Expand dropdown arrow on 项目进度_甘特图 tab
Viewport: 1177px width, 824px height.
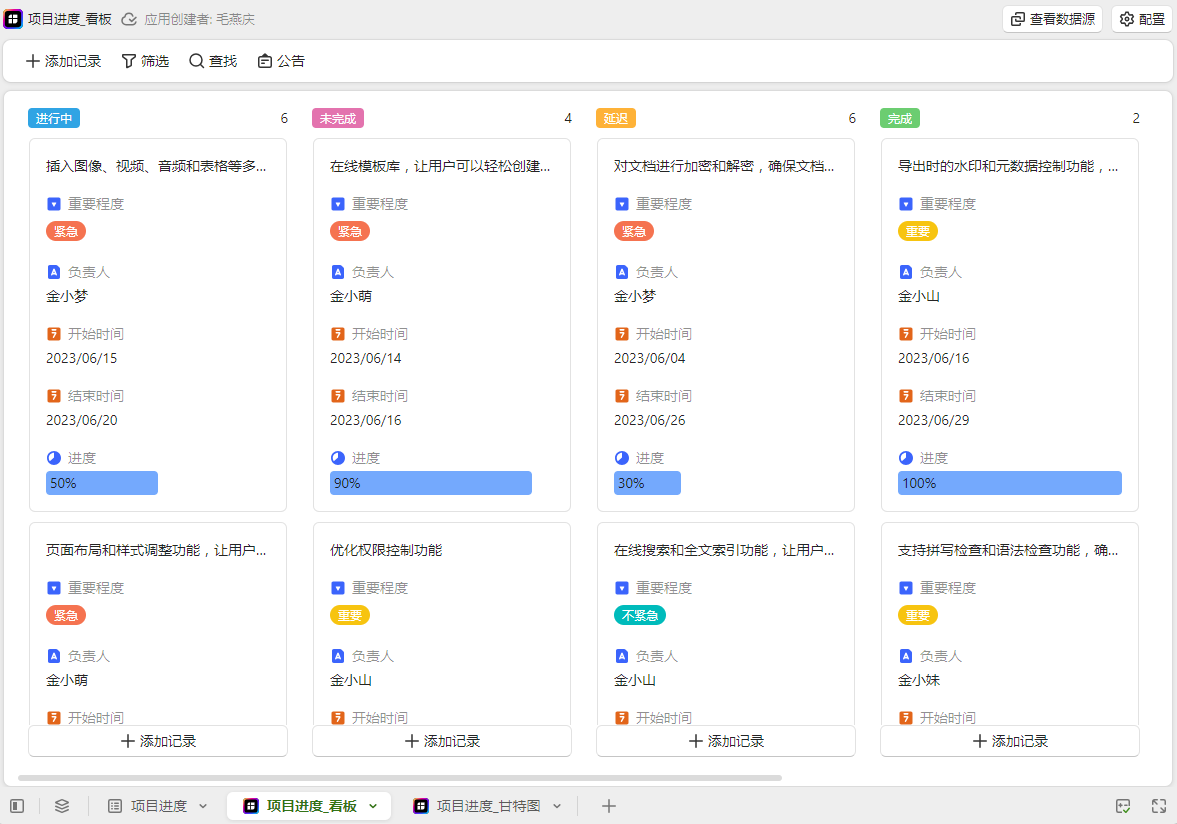pos(557,806)
